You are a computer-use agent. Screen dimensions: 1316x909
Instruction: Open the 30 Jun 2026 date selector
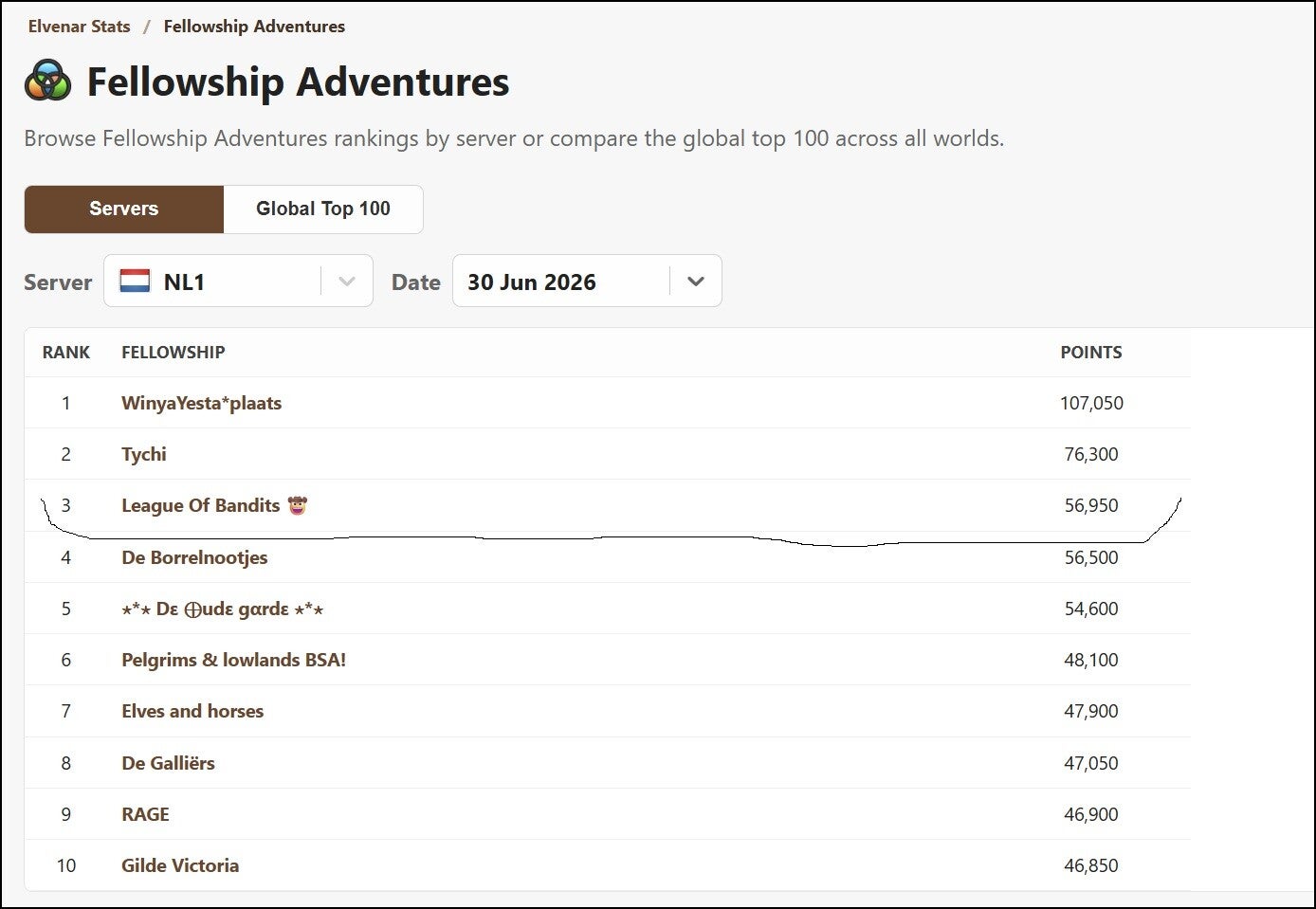pos(587,281)
